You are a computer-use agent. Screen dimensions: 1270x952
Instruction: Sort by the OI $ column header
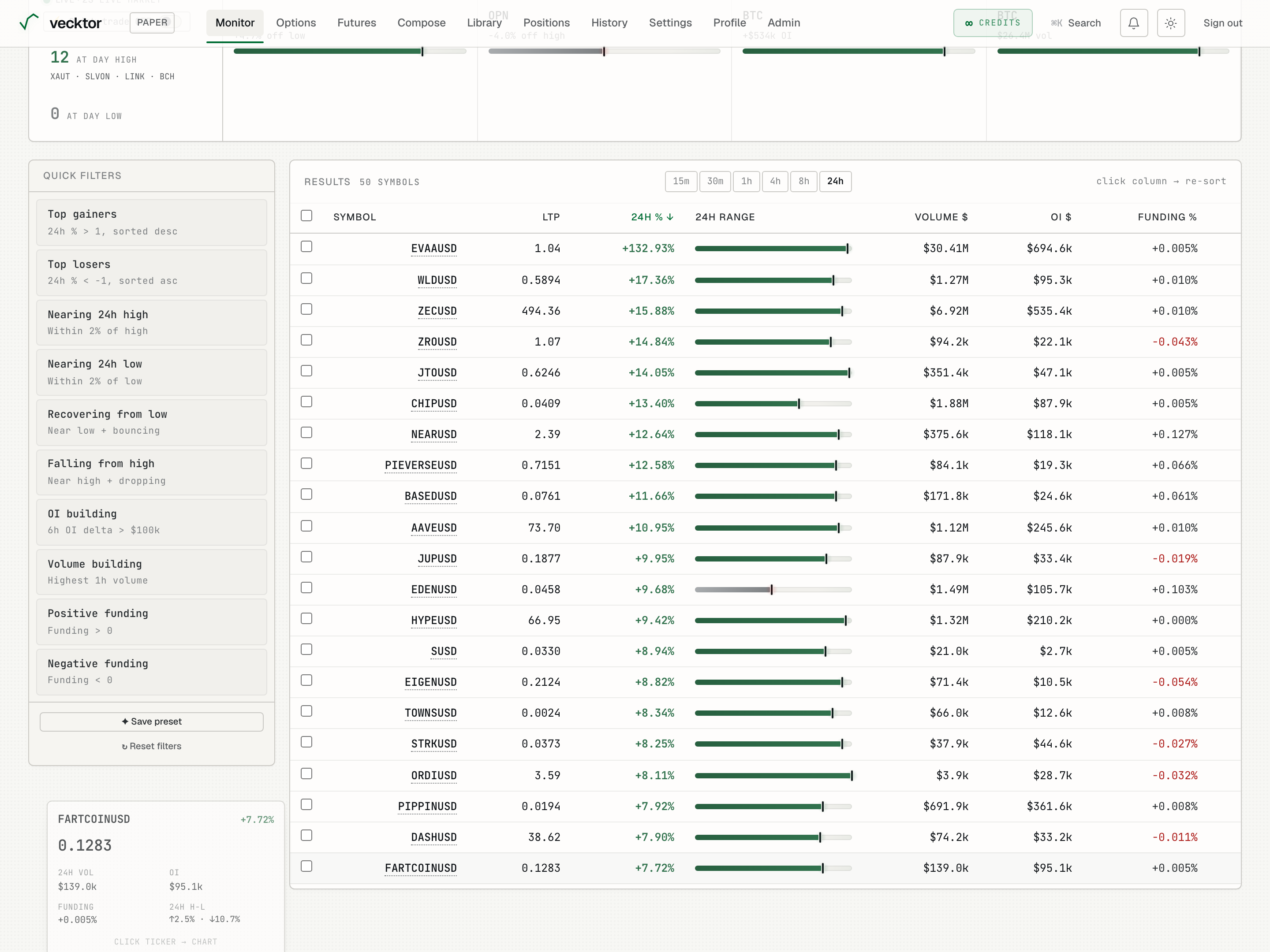coord(1061,217)
